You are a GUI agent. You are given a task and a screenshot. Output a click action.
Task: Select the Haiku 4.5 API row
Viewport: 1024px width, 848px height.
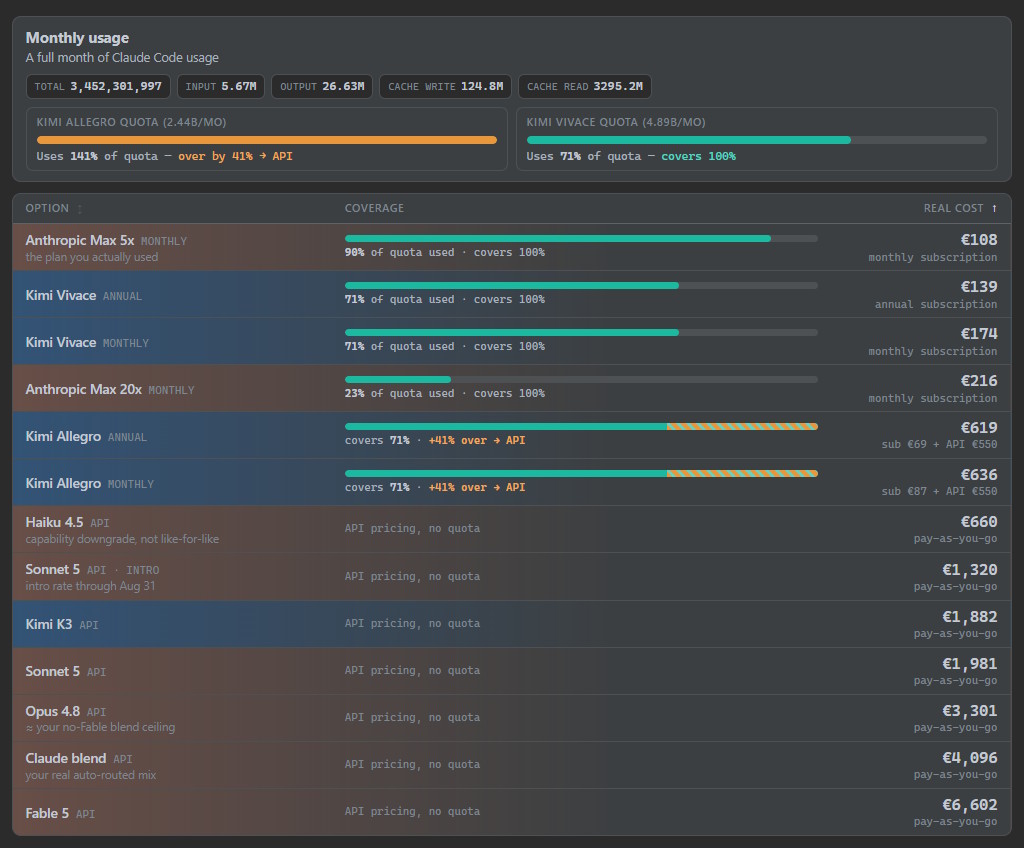[511, 529]
